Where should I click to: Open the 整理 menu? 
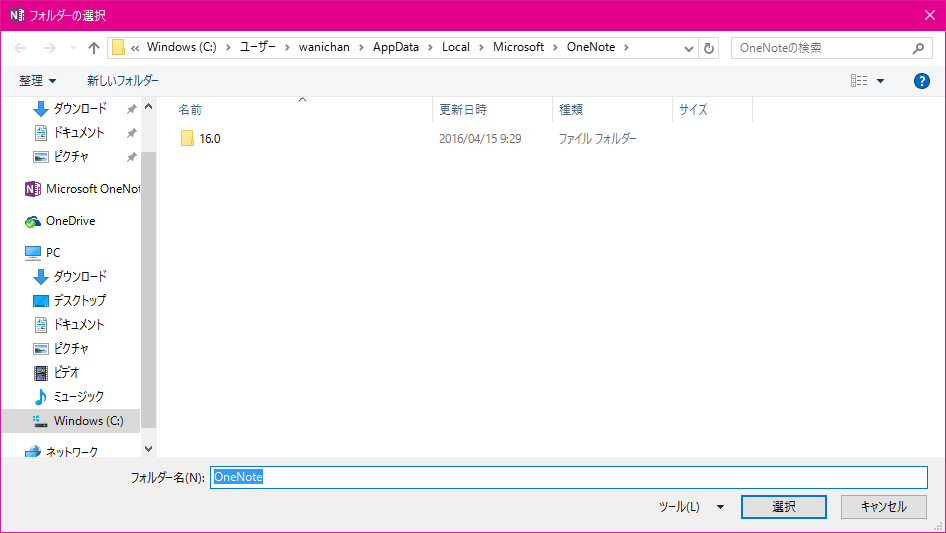pyautogui.click(x=37, y=81)
